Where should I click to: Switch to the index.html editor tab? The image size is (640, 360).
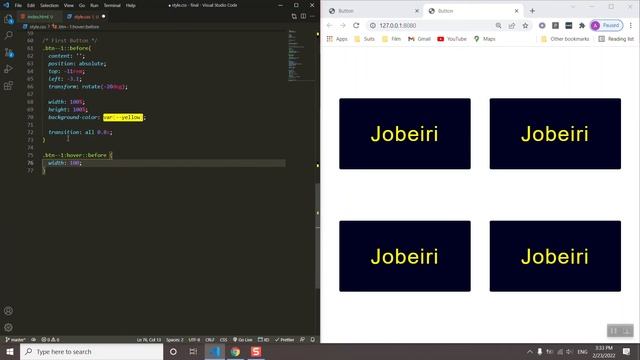(x=40, y=17)
